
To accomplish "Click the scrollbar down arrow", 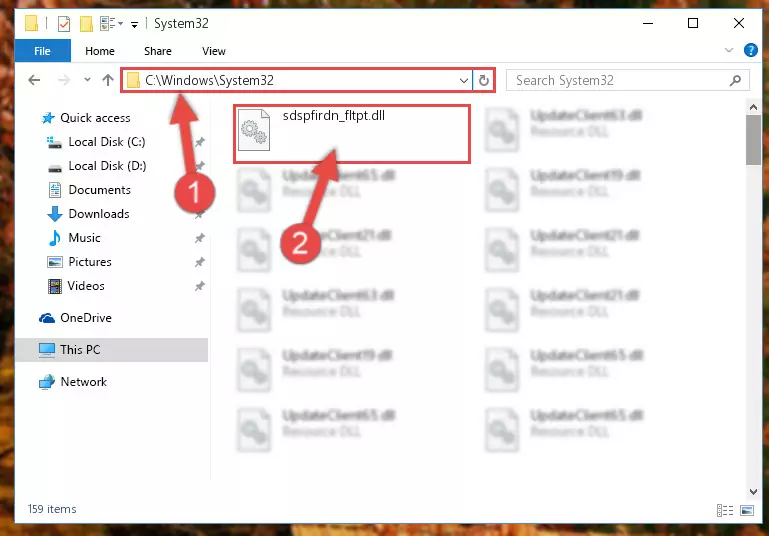I will pos(753,491).
